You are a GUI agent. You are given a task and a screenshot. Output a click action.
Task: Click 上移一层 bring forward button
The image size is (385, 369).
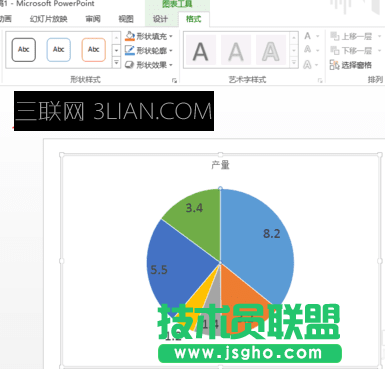(351, 36)
